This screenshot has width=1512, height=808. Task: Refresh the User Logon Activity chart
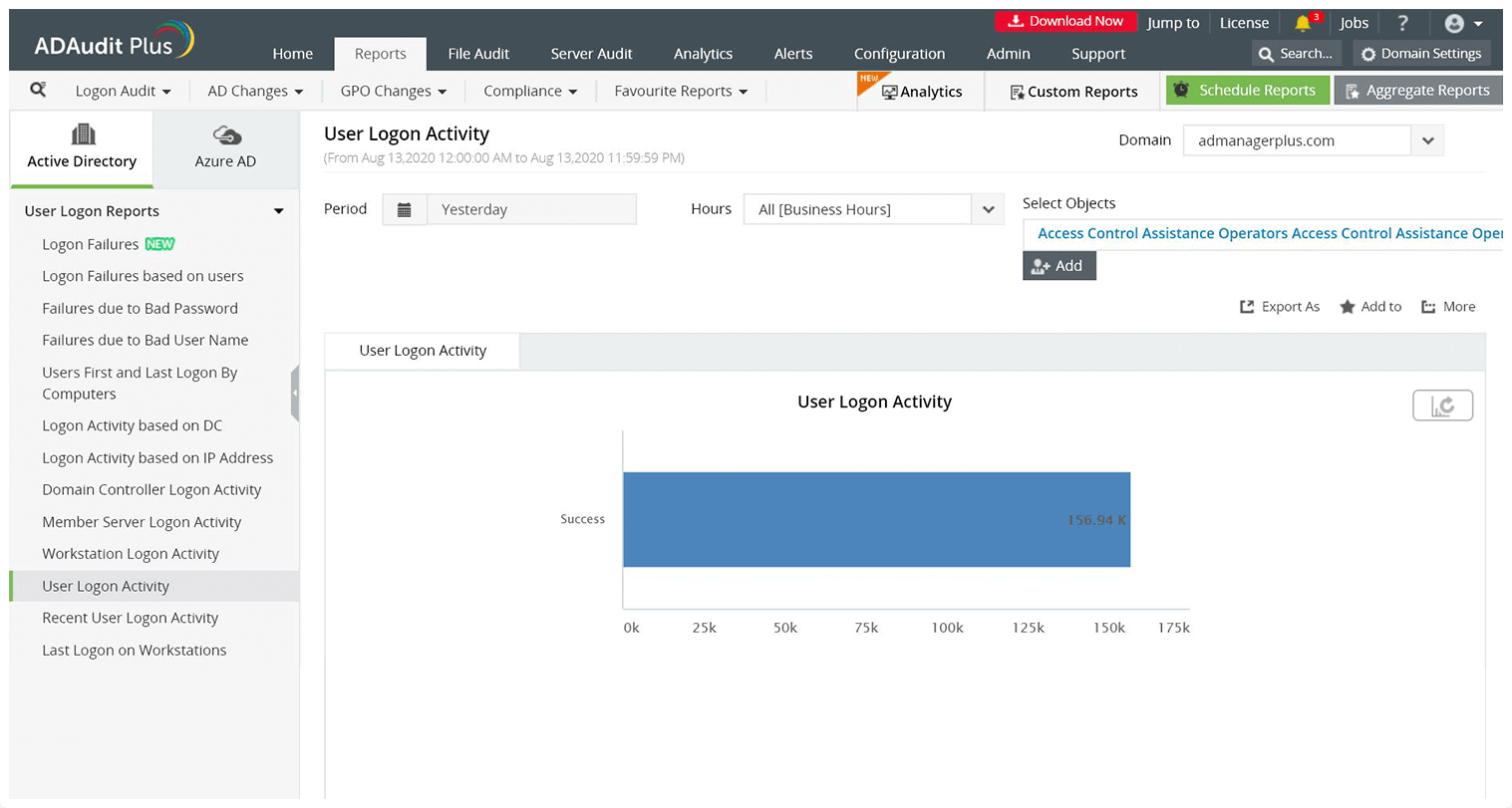point(1442,405)
